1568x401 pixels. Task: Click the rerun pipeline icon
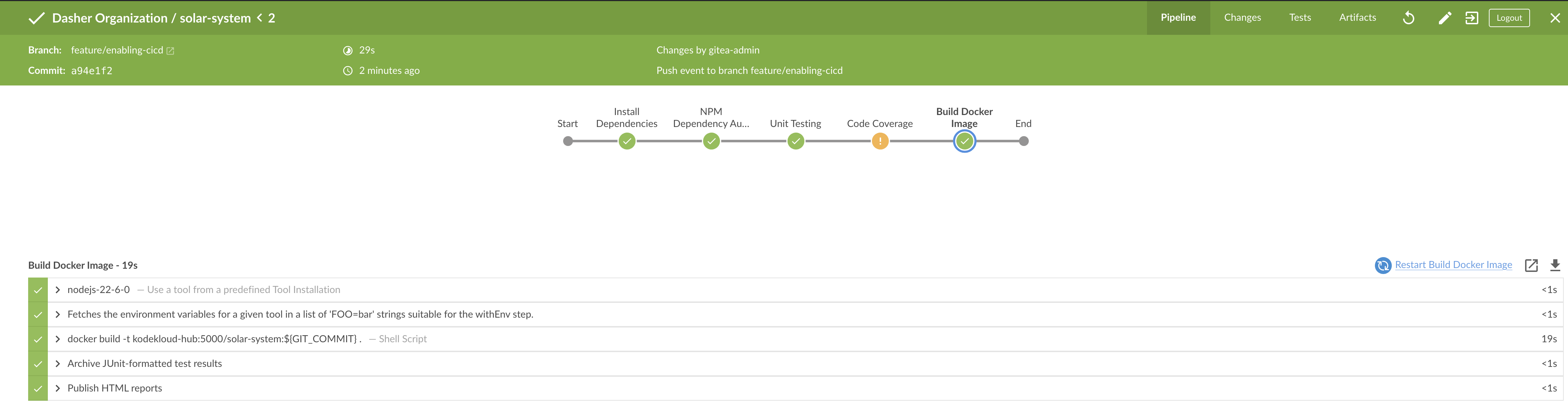click(1409, 18)
